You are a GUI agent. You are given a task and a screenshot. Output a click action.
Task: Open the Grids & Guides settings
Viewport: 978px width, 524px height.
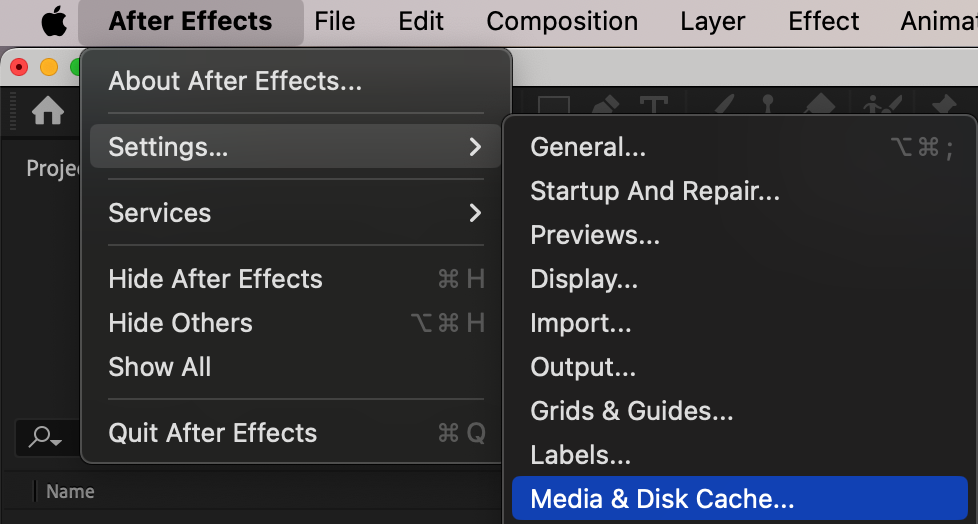click(x=632, y=411)
